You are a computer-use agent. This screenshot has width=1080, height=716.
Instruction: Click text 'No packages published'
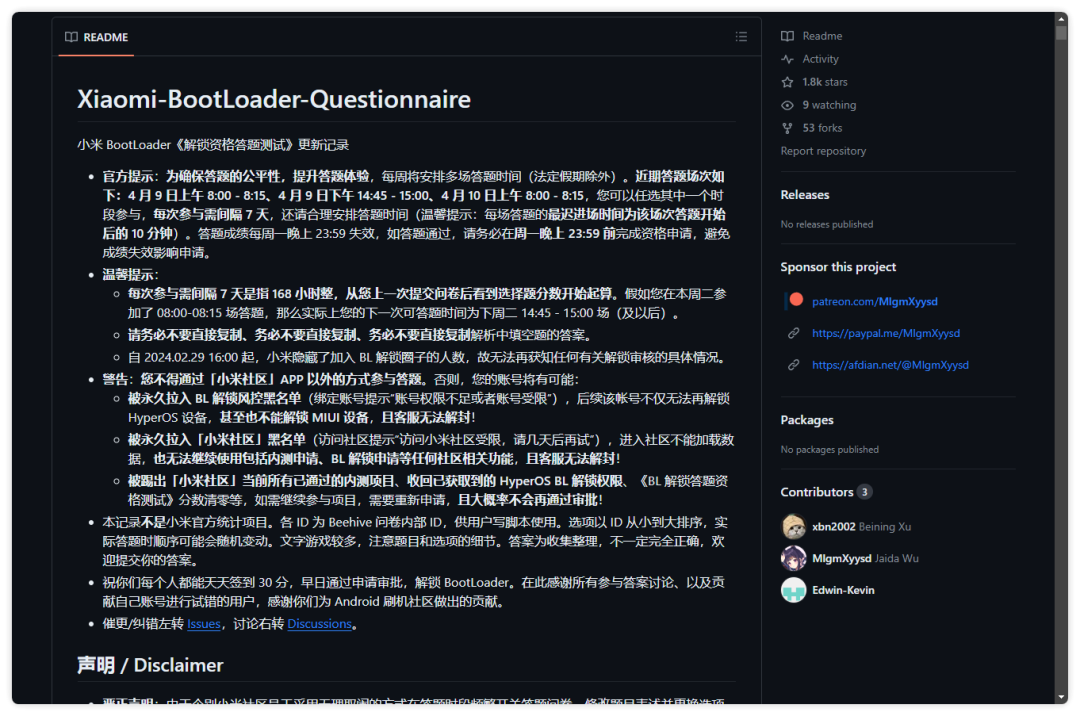point(829,450)
